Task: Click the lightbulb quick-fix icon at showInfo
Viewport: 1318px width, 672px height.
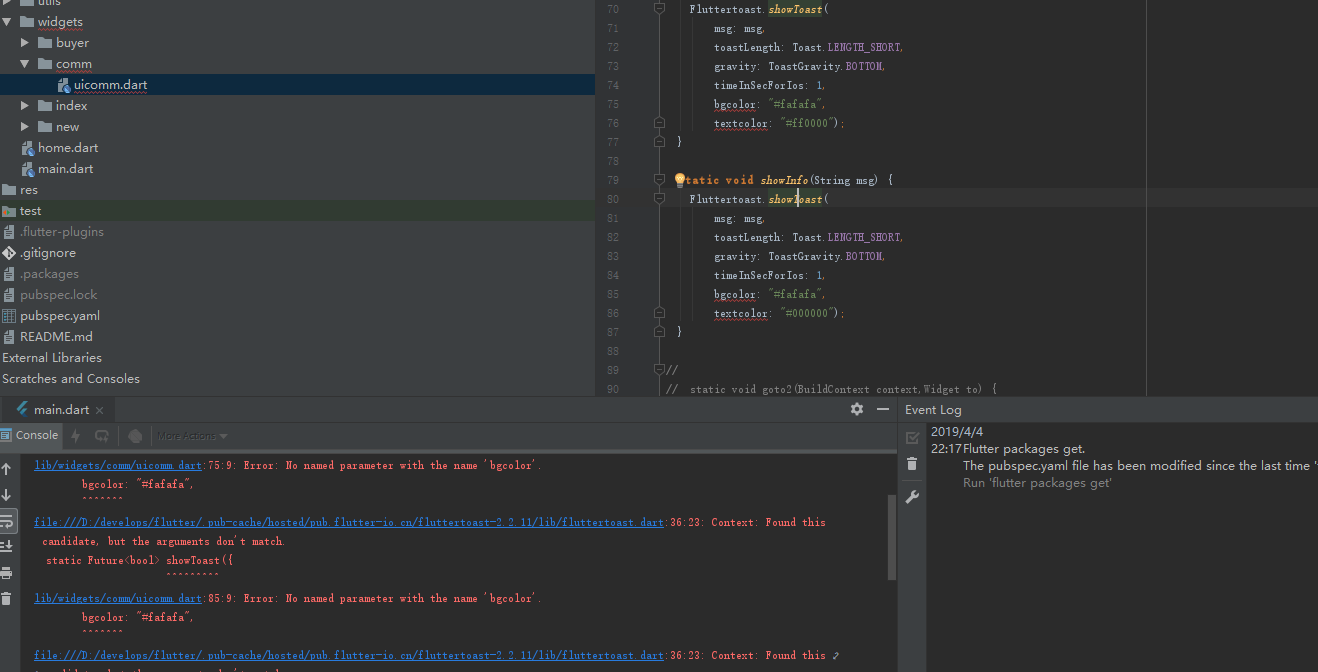Action: tap(680, 180)
